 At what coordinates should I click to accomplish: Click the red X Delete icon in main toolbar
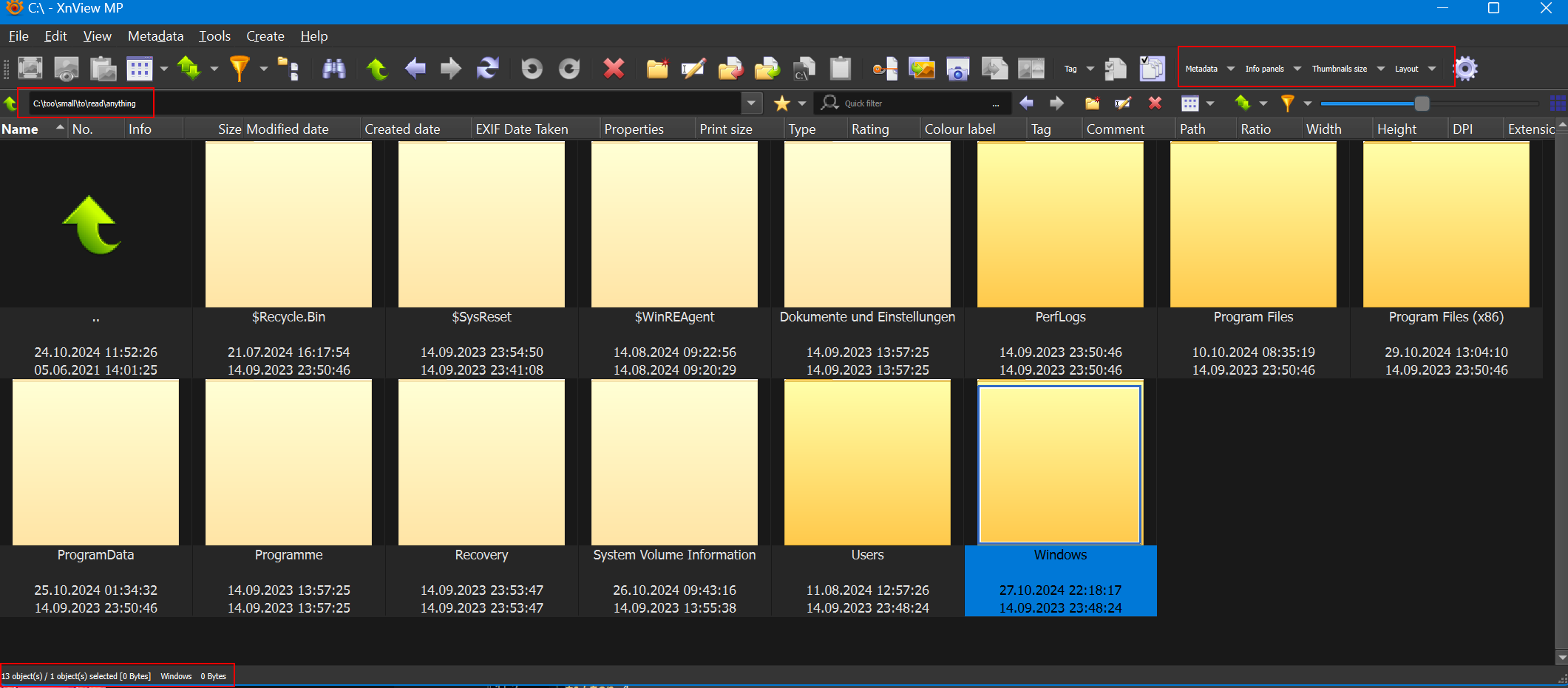[x=614, y=69]
